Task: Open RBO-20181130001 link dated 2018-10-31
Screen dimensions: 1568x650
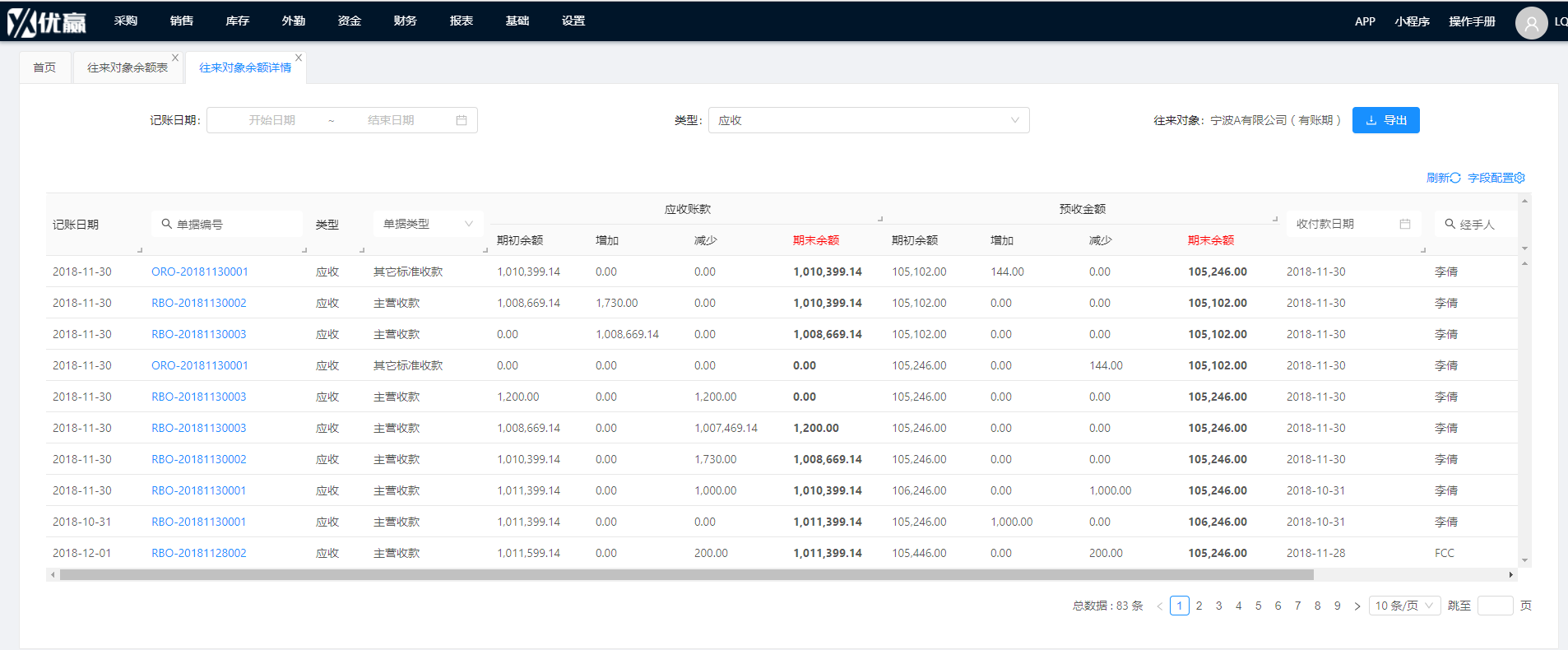Action: (199, 522)
